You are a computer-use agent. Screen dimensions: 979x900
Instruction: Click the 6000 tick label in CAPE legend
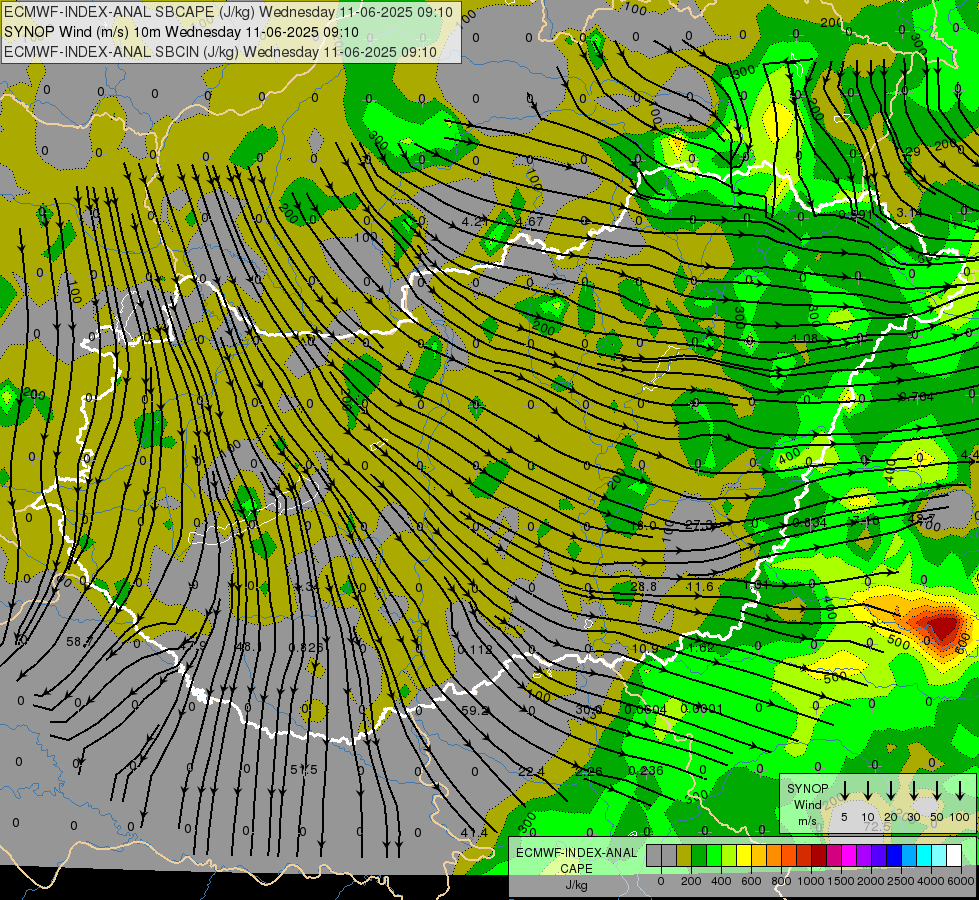pyautogui.click(x=961, y=881)
